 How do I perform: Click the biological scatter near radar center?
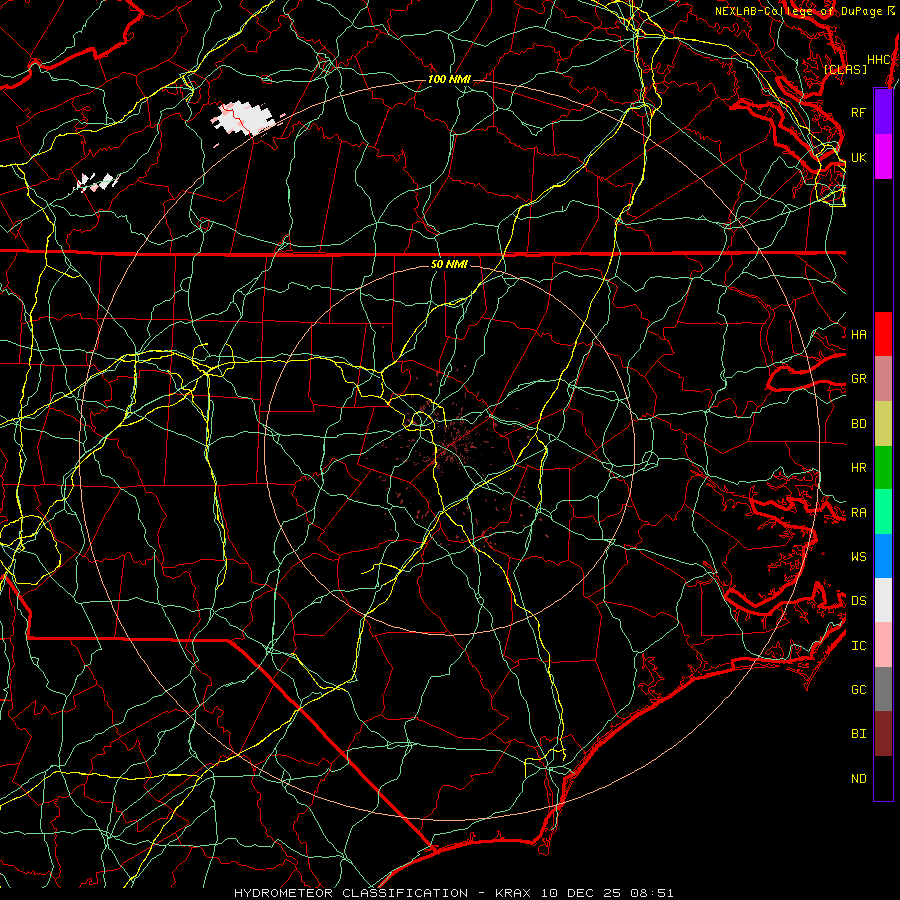click(x=453, y=445)
